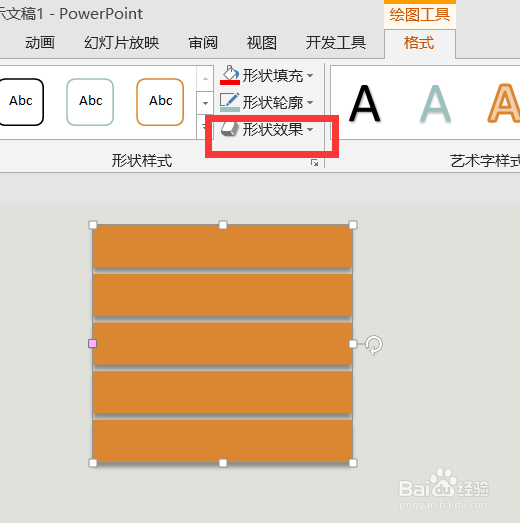Open the Shape Fill paint bucket icon

point(230,75)
